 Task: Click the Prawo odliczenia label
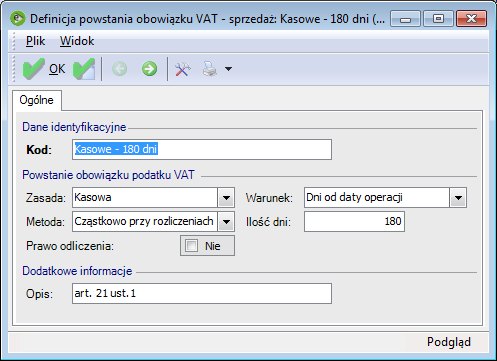pos(70,246)
